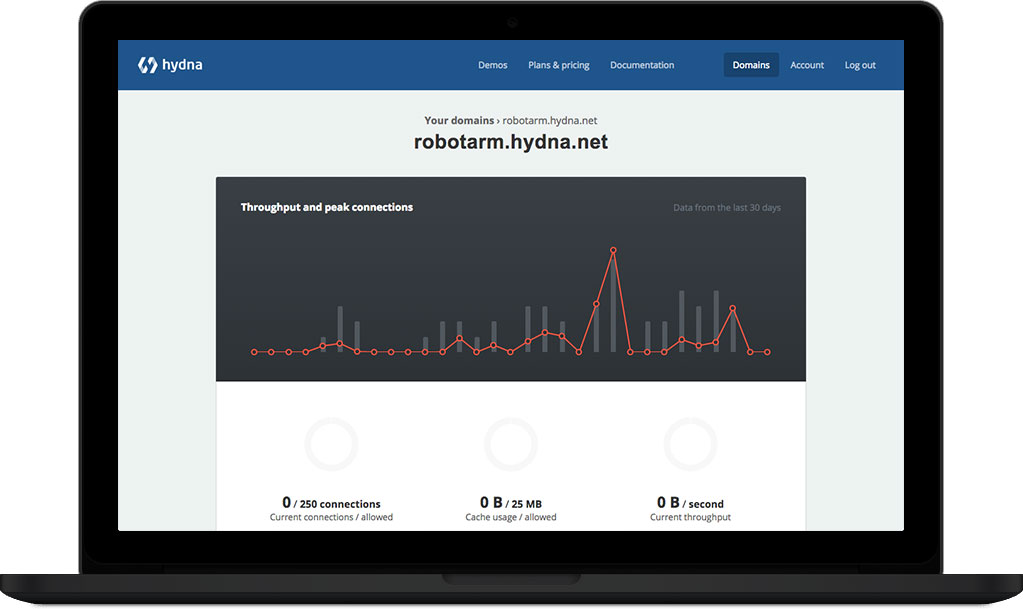Viewport: 1023px width, 609px height.
Task: Click the cache usage gauge ring
Action: click(x=511, y=444)
